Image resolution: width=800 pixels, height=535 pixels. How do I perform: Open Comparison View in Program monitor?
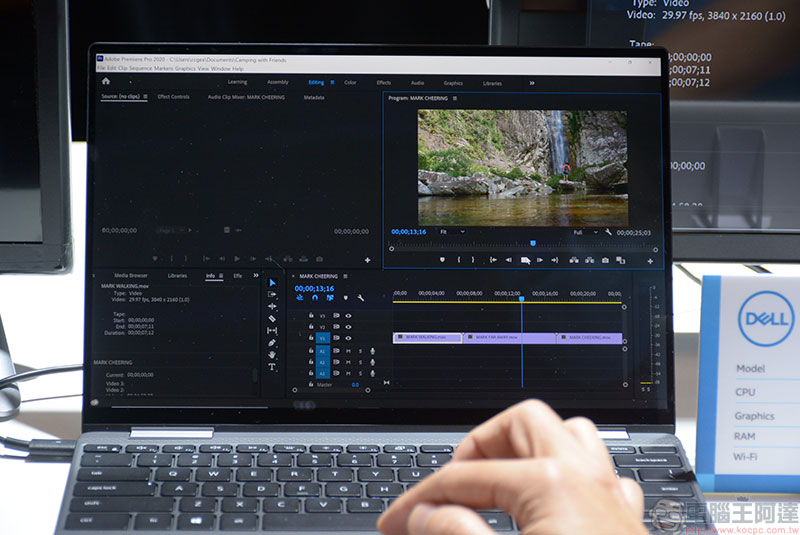click(620, 260)
